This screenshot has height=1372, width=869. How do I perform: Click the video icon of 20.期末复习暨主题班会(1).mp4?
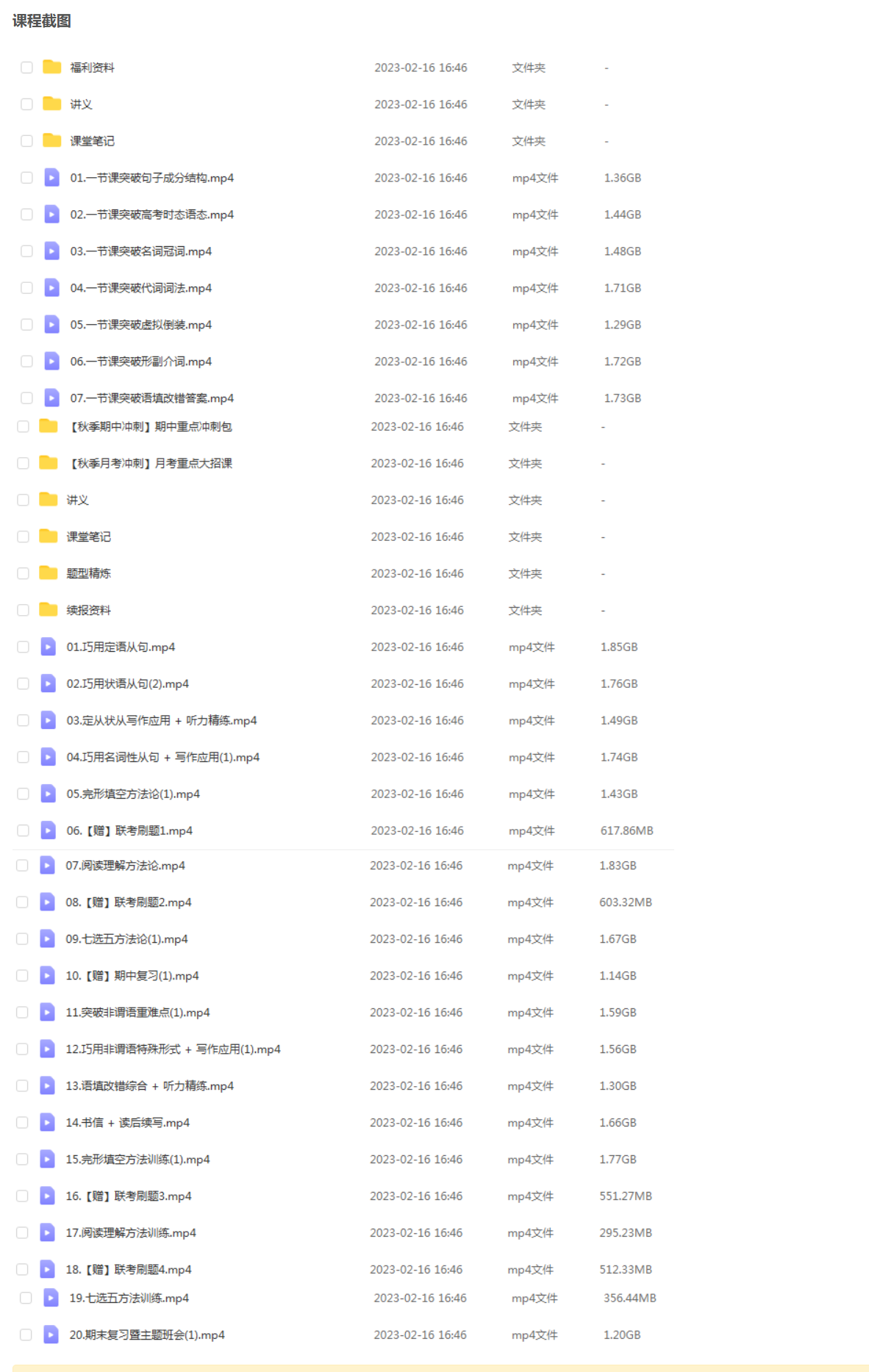click(51, 1334)
